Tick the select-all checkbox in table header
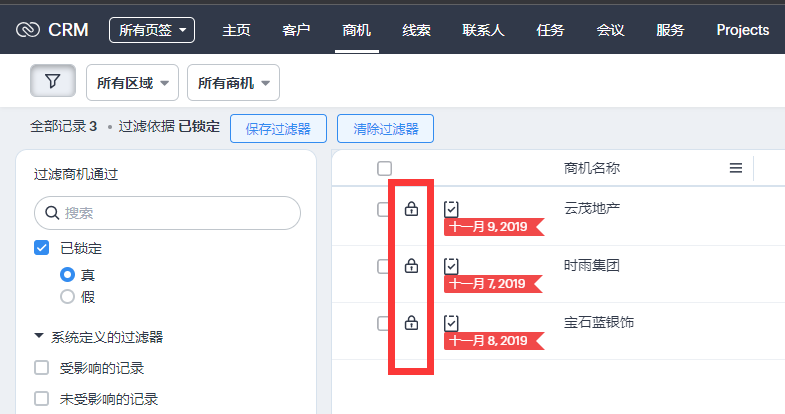Viewport: 785px width, 414px height. coord(385,168)
